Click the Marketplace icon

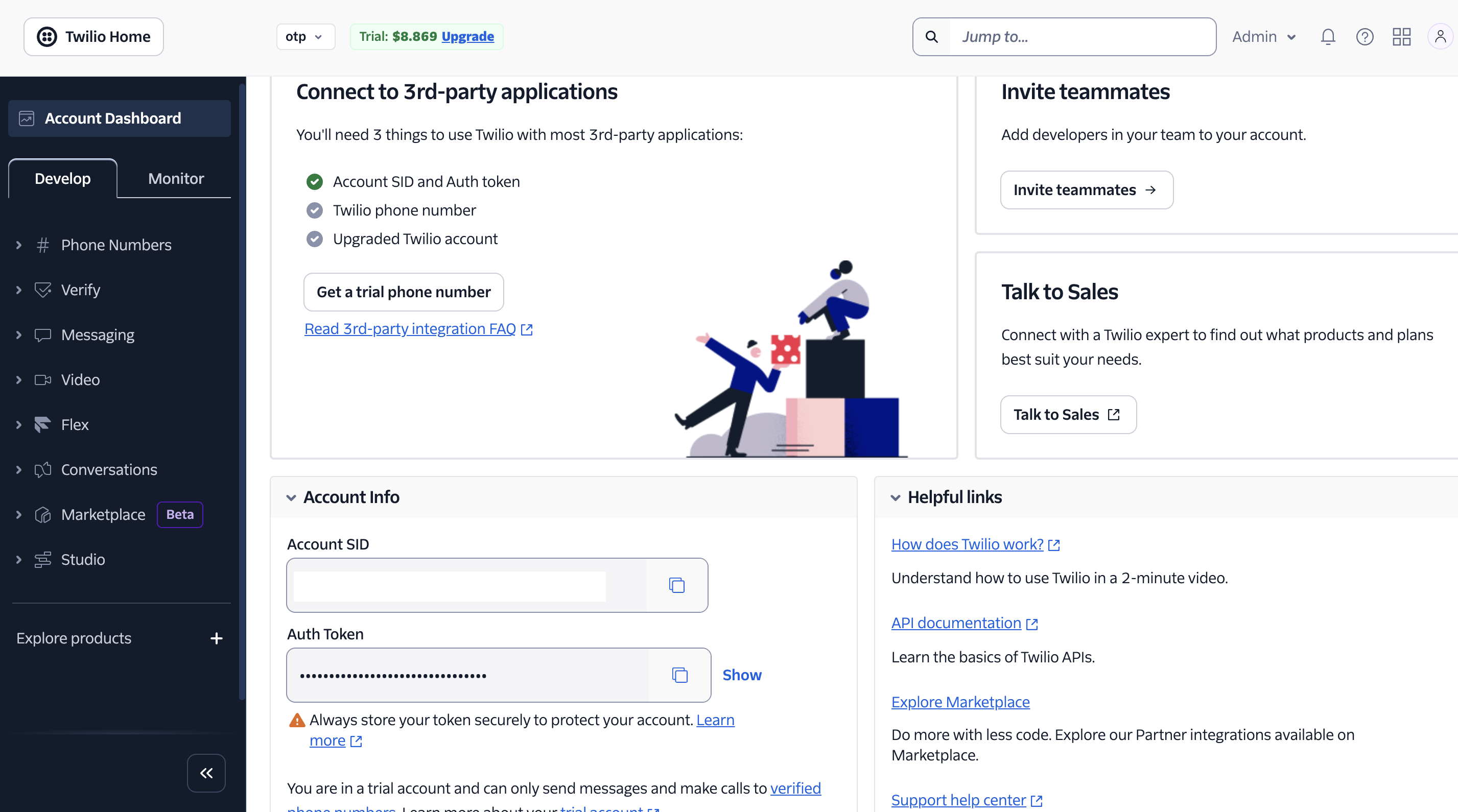(x=42, y=514)
